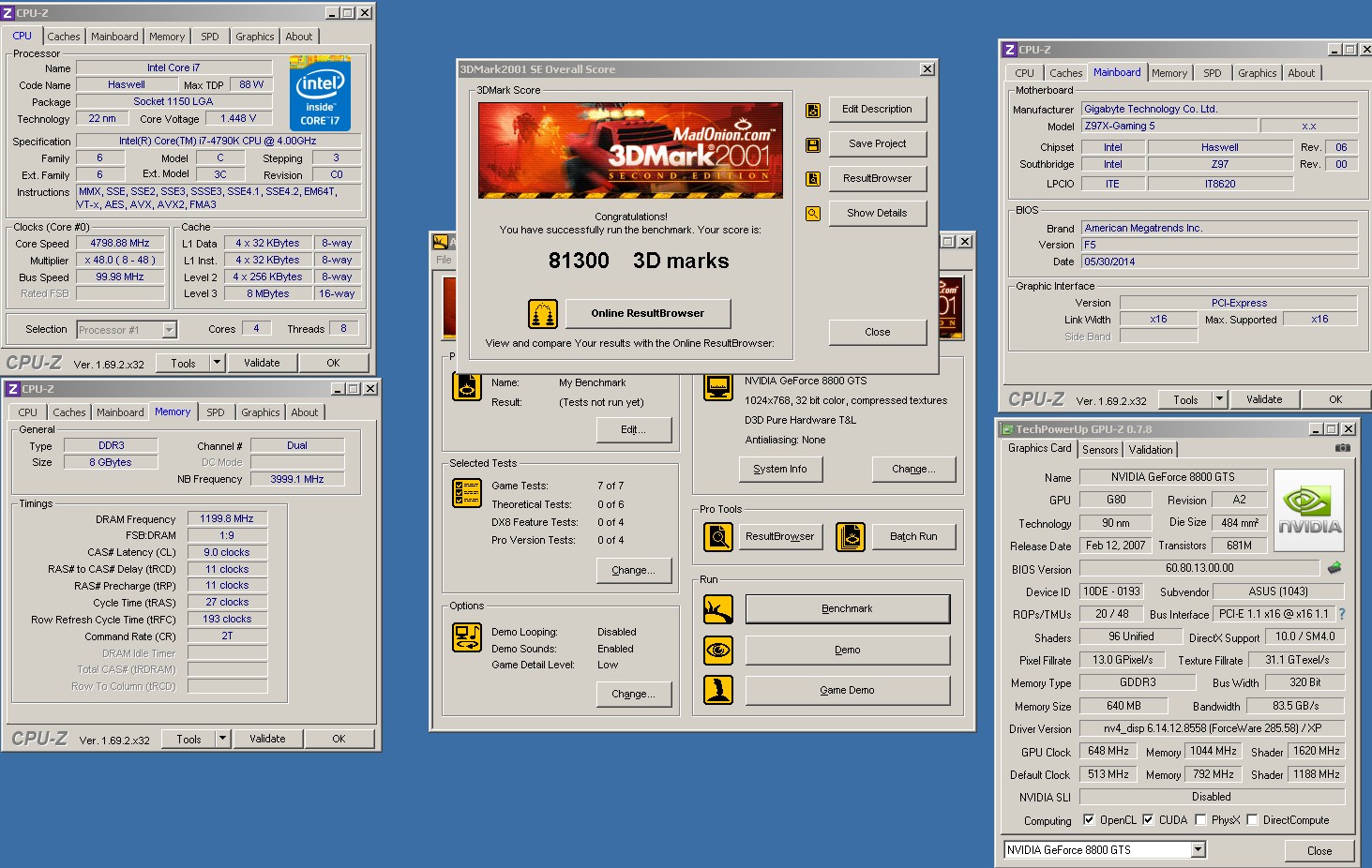Image resolution: width=1372 pixels, height=868 pixels.
Task: Click the Save Project disk icon
Action: click(x=813, y=144)
